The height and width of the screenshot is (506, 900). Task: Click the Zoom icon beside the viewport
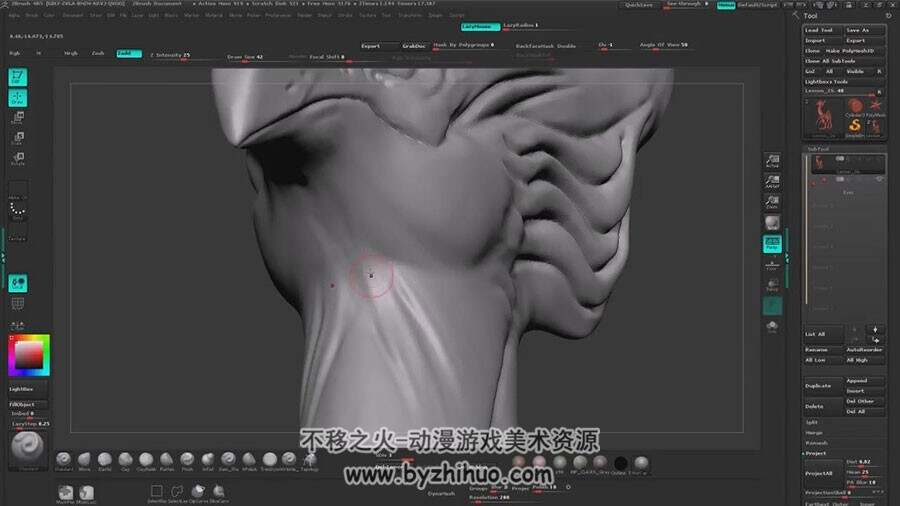click(x=772, y=201)
